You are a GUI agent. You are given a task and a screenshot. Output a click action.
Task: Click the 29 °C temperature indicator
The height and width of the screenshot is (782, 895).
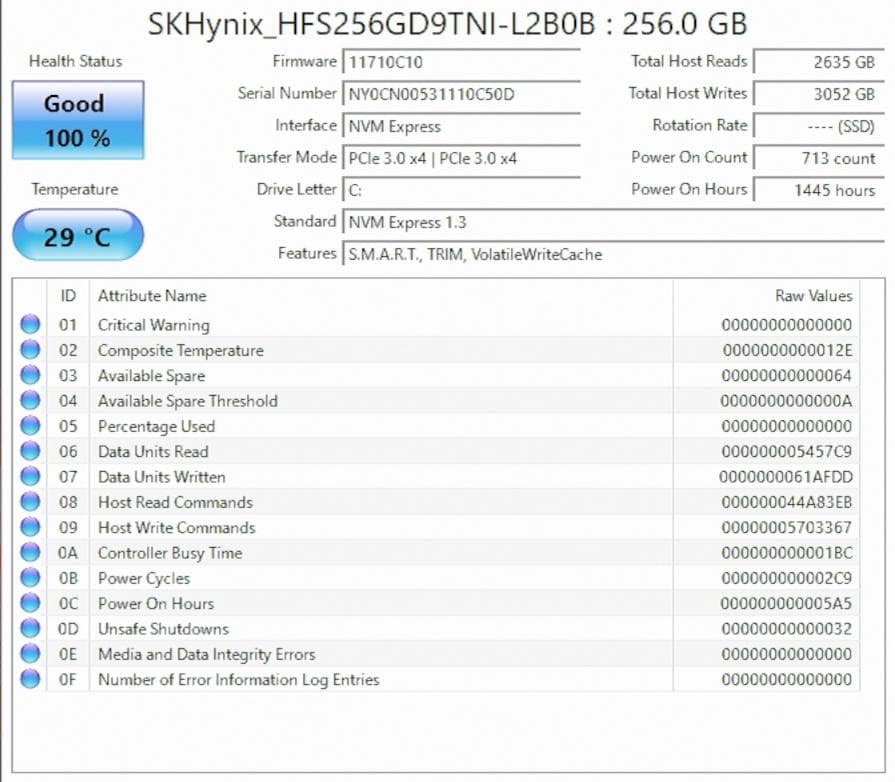click(x=76, y=234)
